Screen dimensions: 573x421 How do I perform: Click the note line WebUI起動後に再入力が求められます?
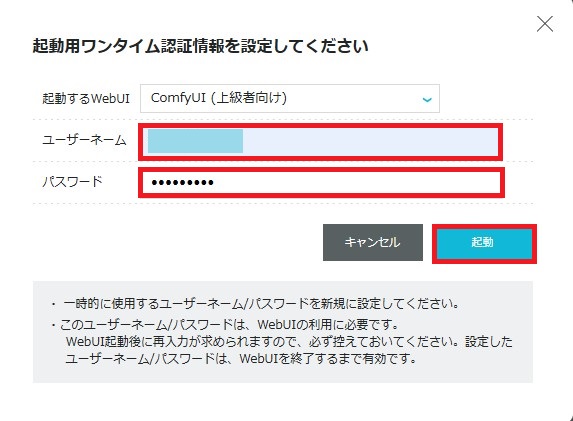click(289, 342)
